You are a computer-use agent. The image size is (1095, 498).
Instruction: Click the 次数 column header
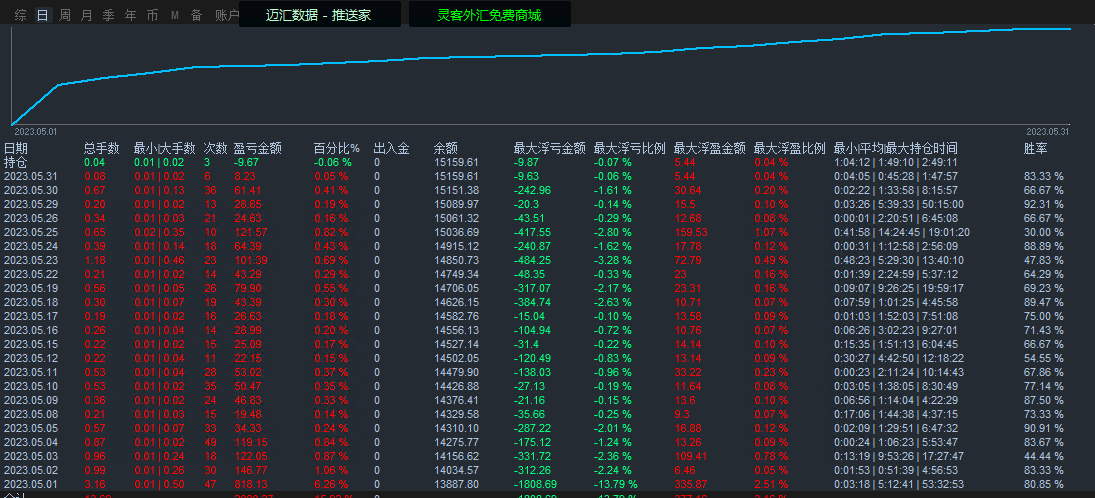(215, 148)
